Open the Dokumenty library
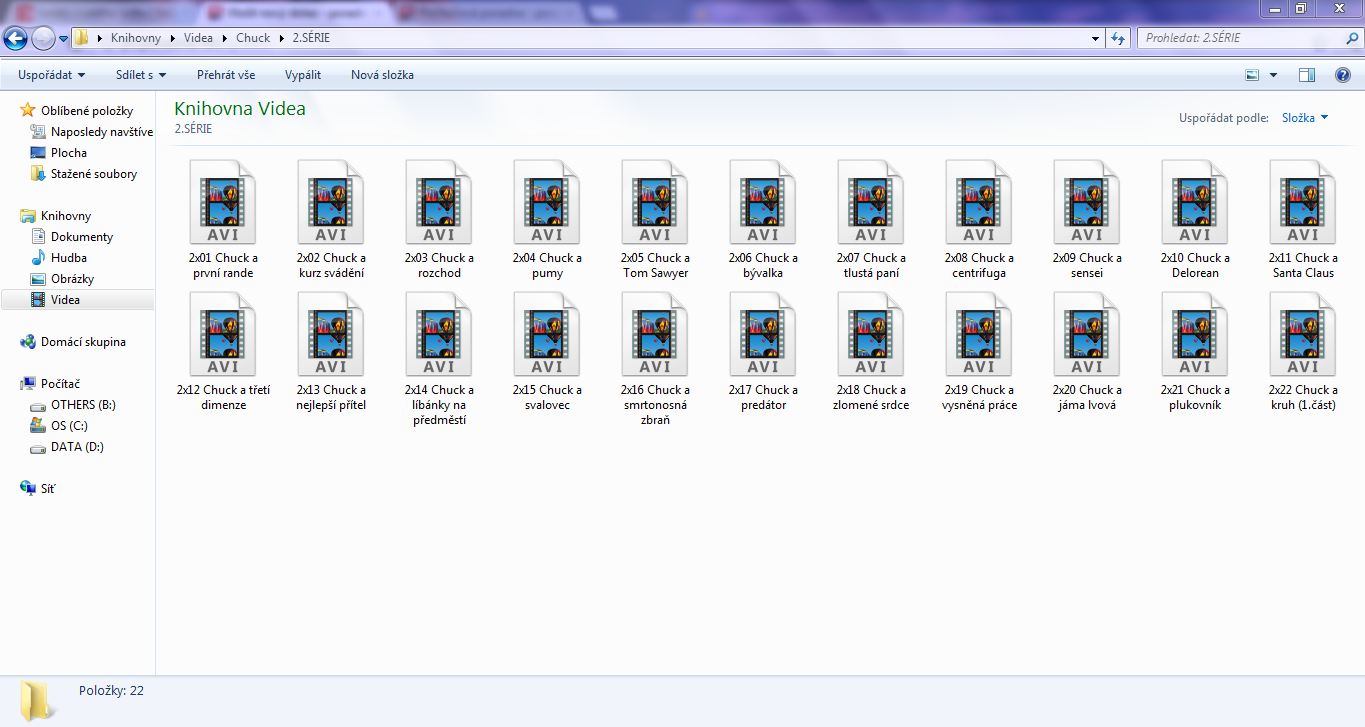Image resolution: width=1365 pixels, height=727 pixels. (72, 237)
